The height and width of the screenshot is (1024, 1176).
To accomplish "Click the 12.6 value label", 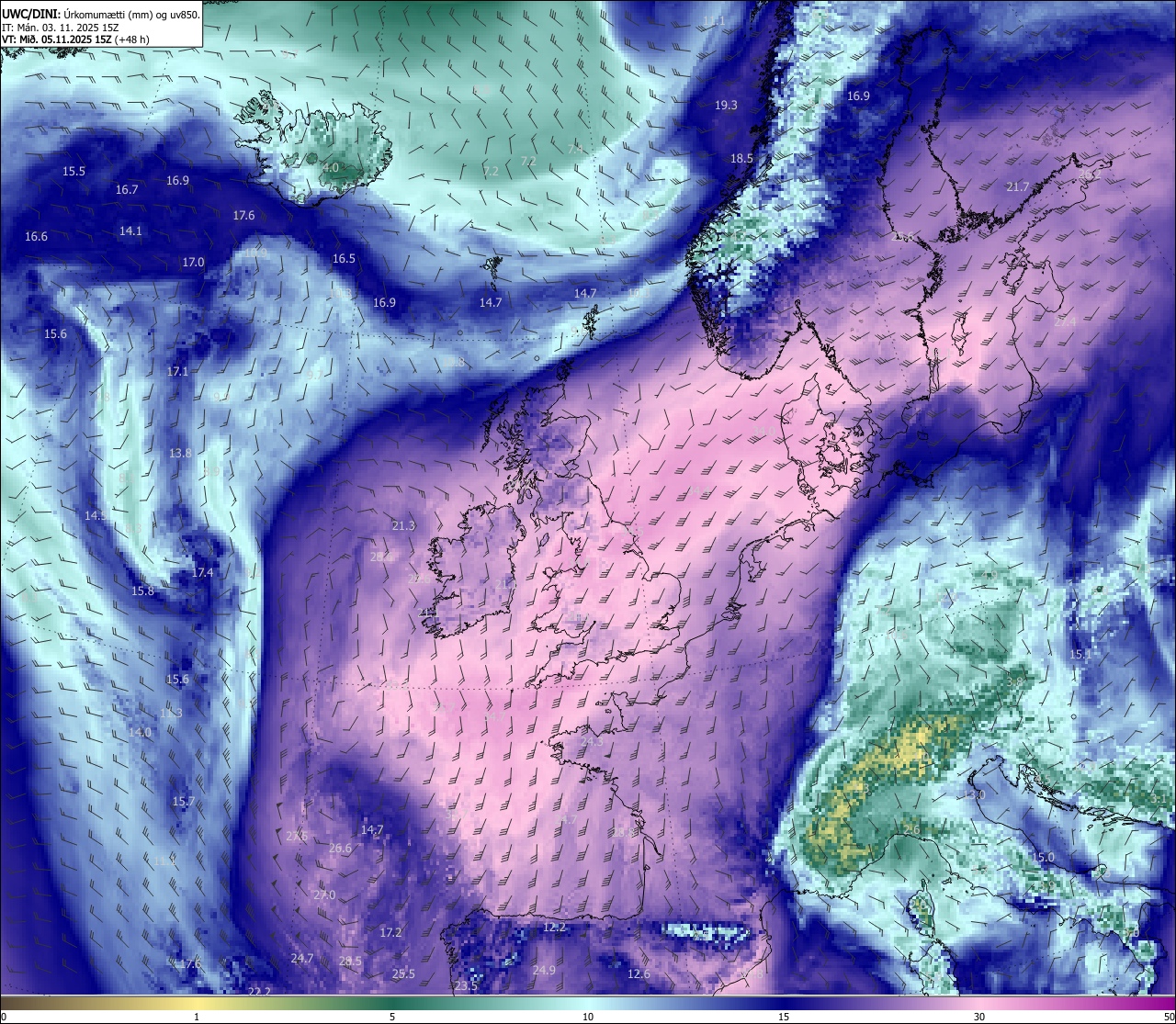I will pyautogui.click(x=639, y=974).
